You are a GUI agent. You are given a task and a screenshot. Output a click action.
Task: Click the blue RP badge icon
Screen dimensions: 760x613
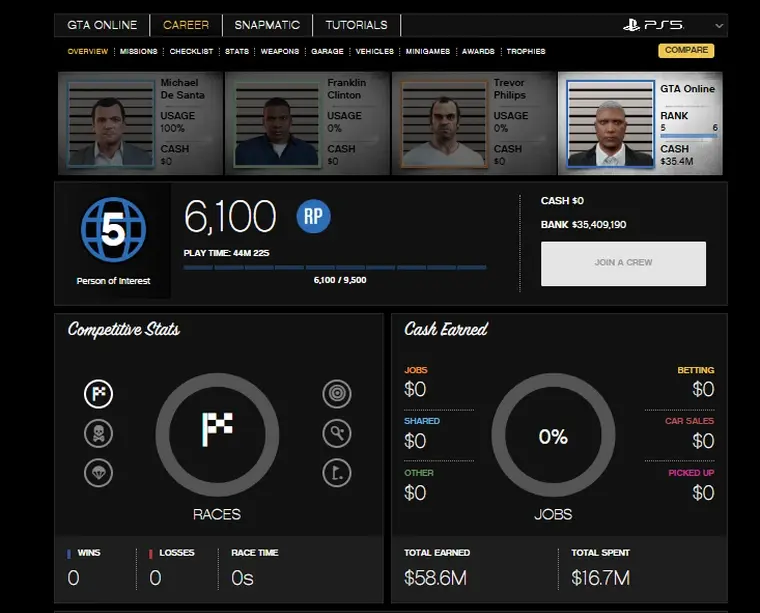coord(313,216)
